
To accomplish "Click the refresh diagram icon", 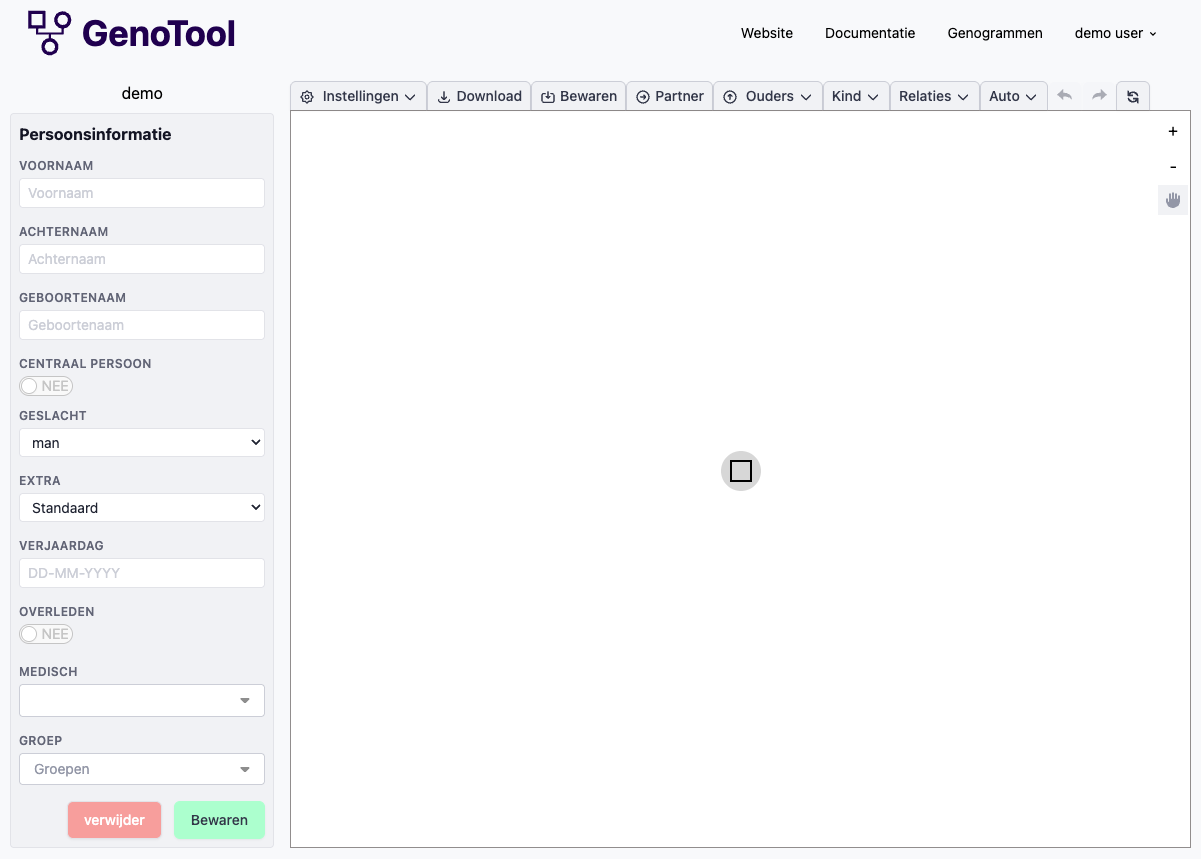I will tap(1133, 97).
